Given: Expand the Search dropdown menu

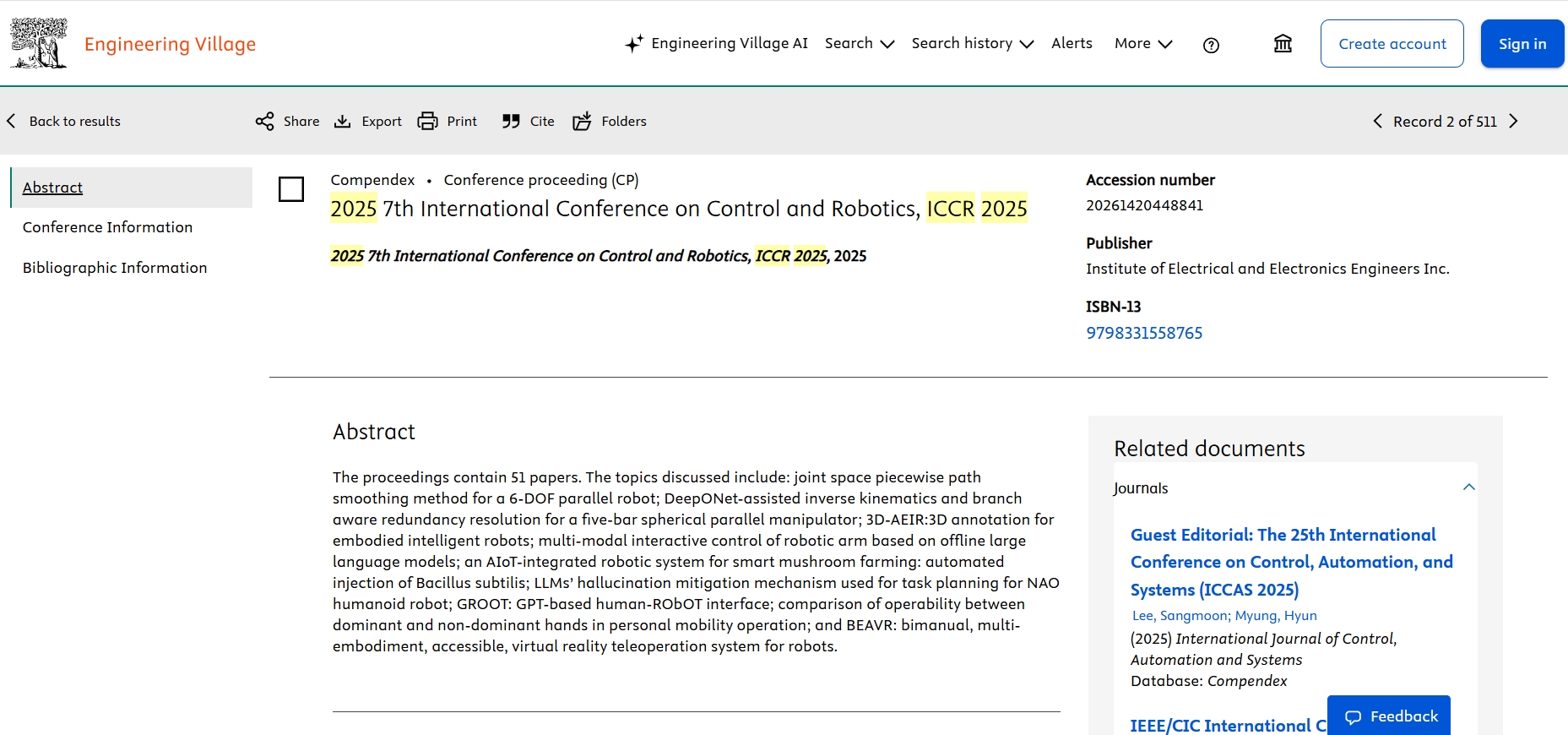Looking at the screenshot, I should (859, 44).
